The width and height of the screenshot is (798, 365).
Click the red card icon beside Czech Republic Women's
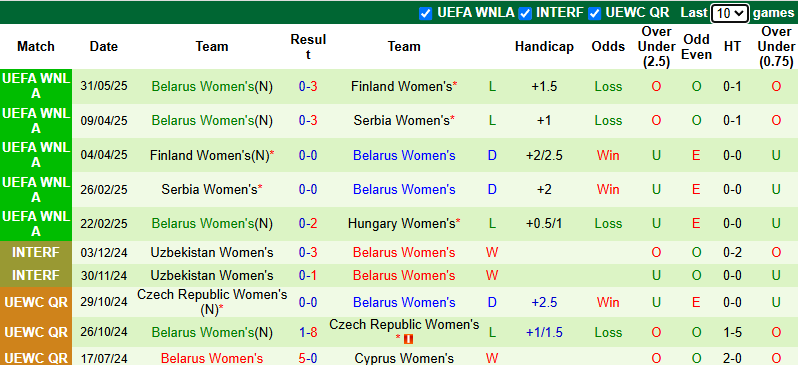[x=408, y=339]
